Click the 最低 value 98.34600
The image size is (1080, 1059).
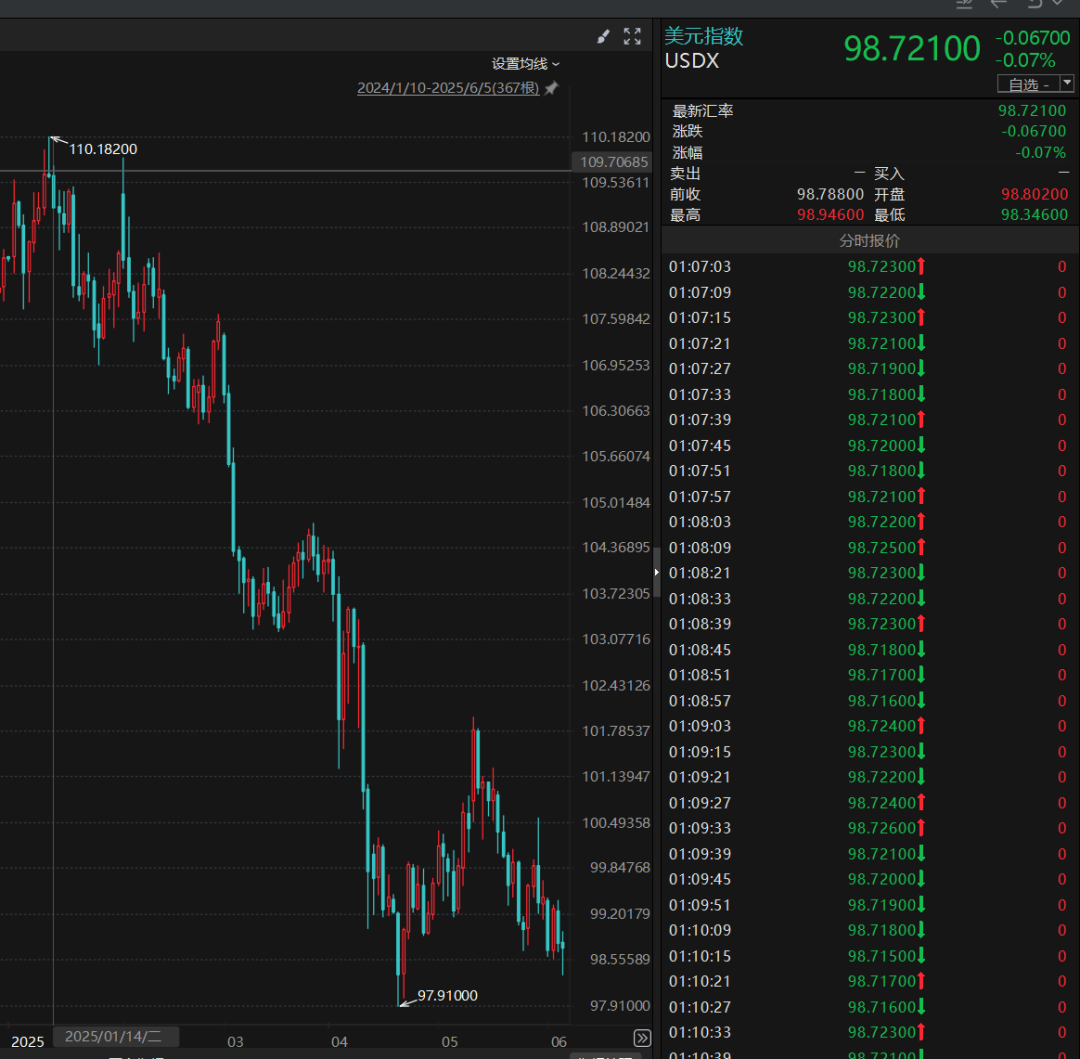1035,215
